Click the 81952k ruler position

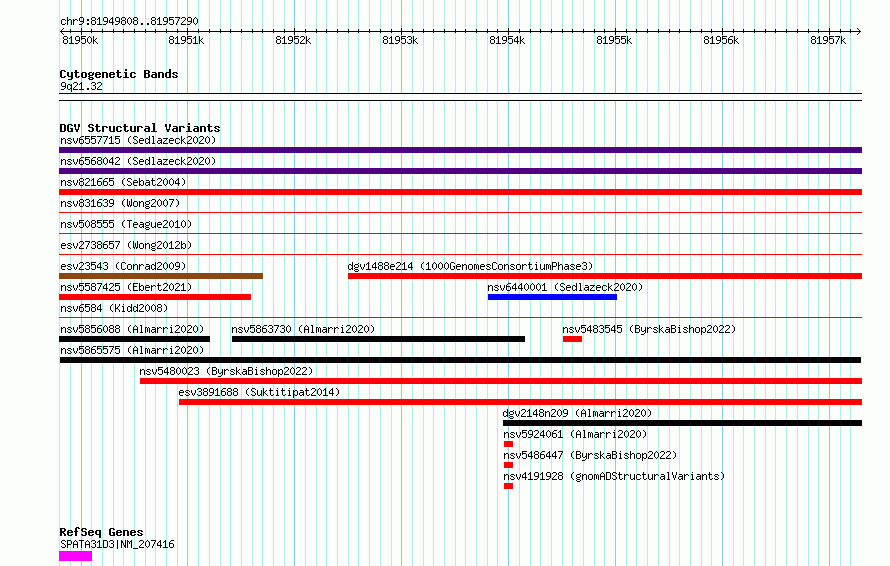(293, 40)
